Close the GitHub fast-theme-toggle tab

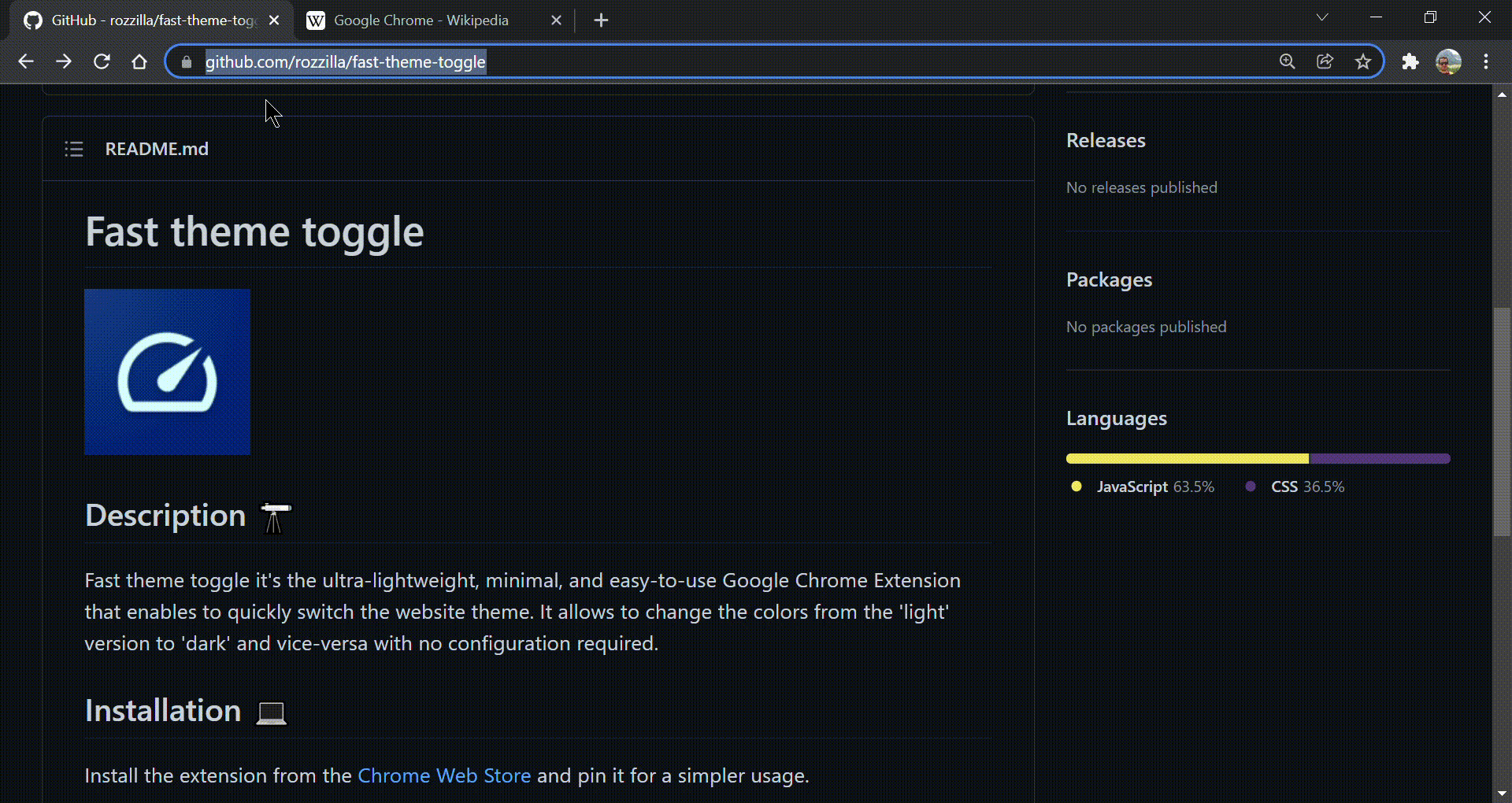(x=274, y=20)
